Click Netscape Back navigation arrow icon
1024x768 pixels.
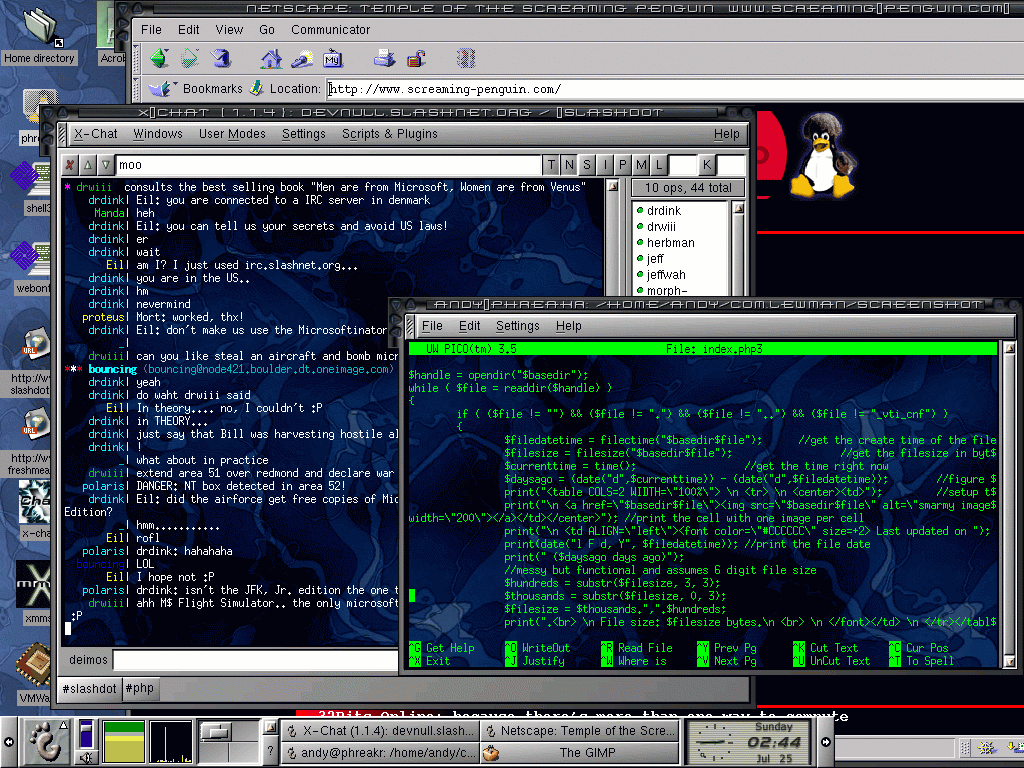[161, 58]
